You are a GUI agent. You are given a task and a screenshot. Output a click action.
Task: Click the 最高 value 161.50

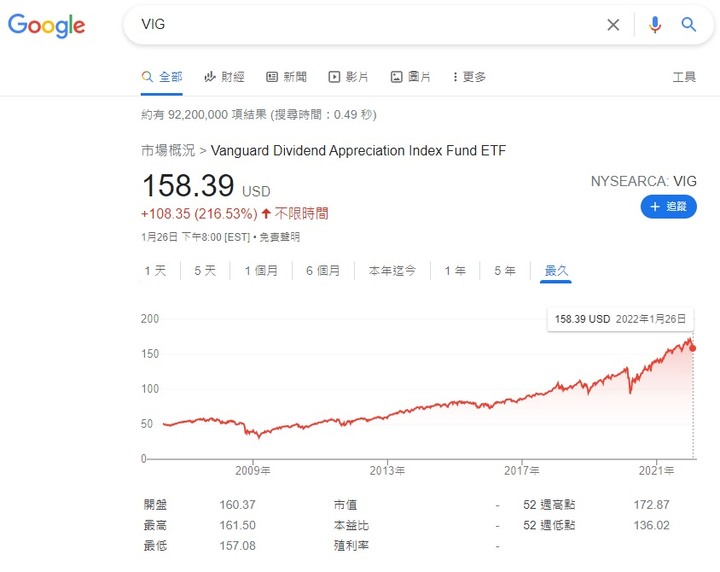click(x=237, y=525)
